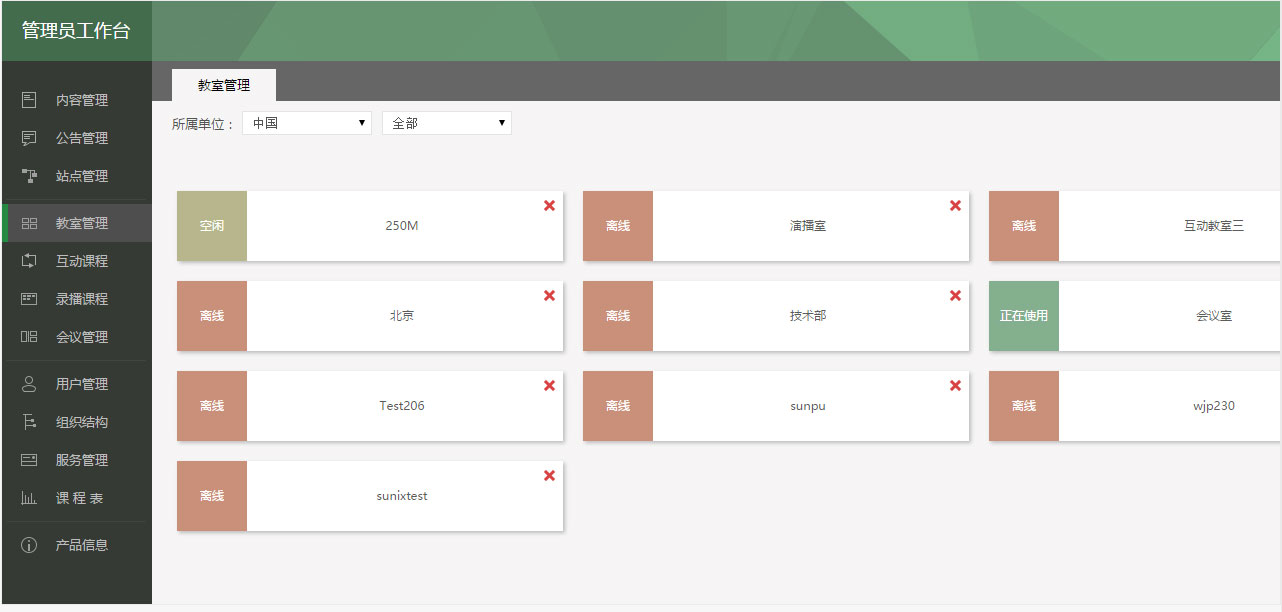Click the 组织结构 tree icon
The width and height of the screenshot is (1282, 612).
29,422
